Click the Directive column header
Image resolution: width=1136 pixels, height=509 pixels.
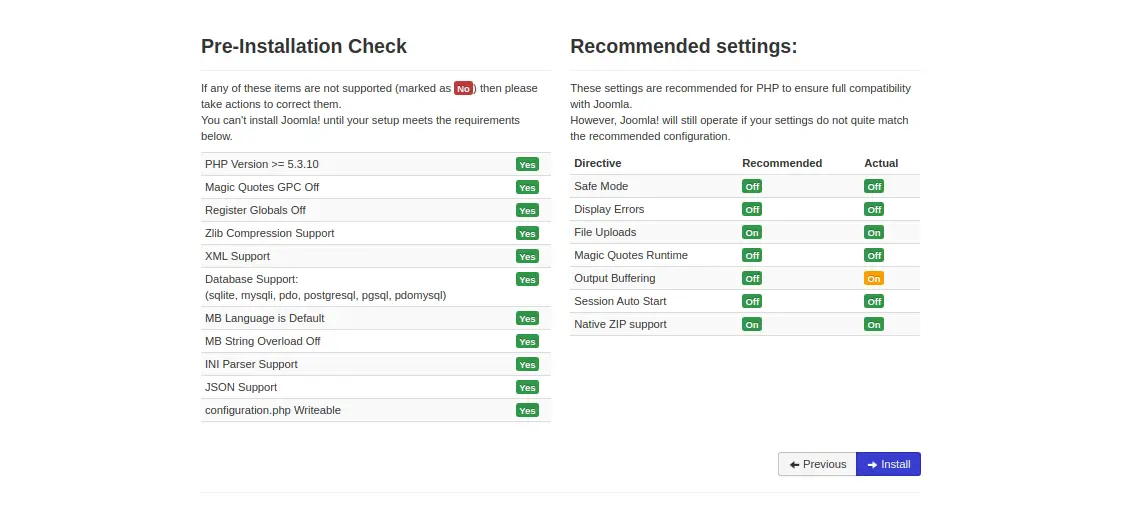(598, 164)
